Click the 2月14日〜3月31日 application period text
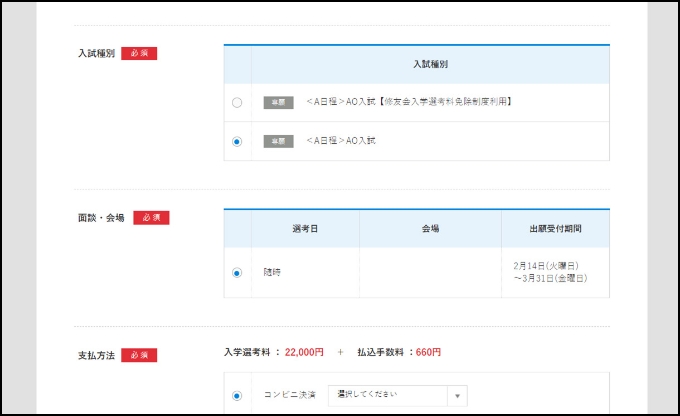Image resolution: width=680 pixels, height=416 pixels. click(548, 272)
